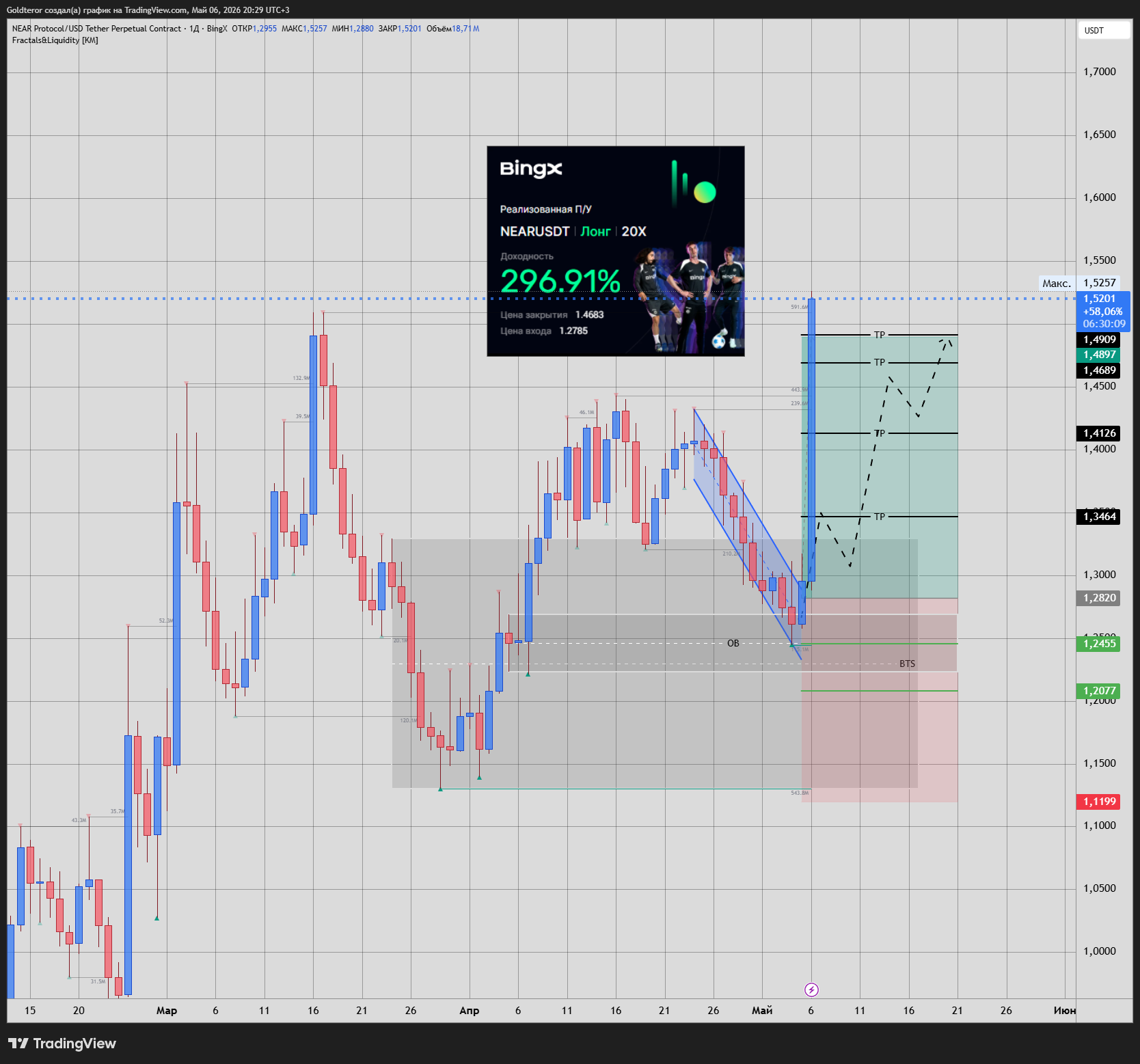Select the 1,3464 price label
This screenshot has height=1064, width=1140.
coord(1098,517)
